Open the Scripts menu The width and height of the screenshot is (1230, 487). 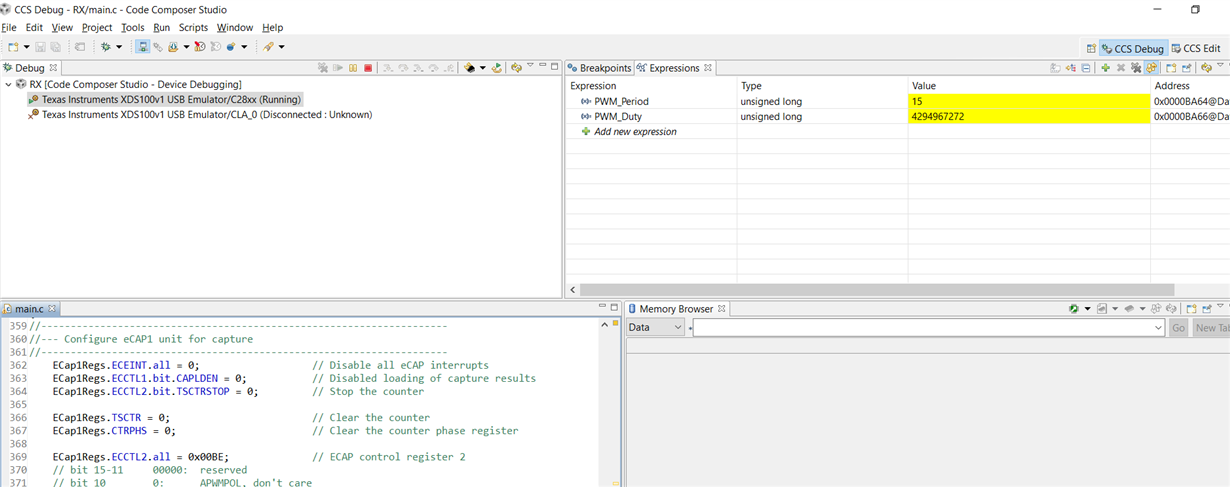point(193,27)
